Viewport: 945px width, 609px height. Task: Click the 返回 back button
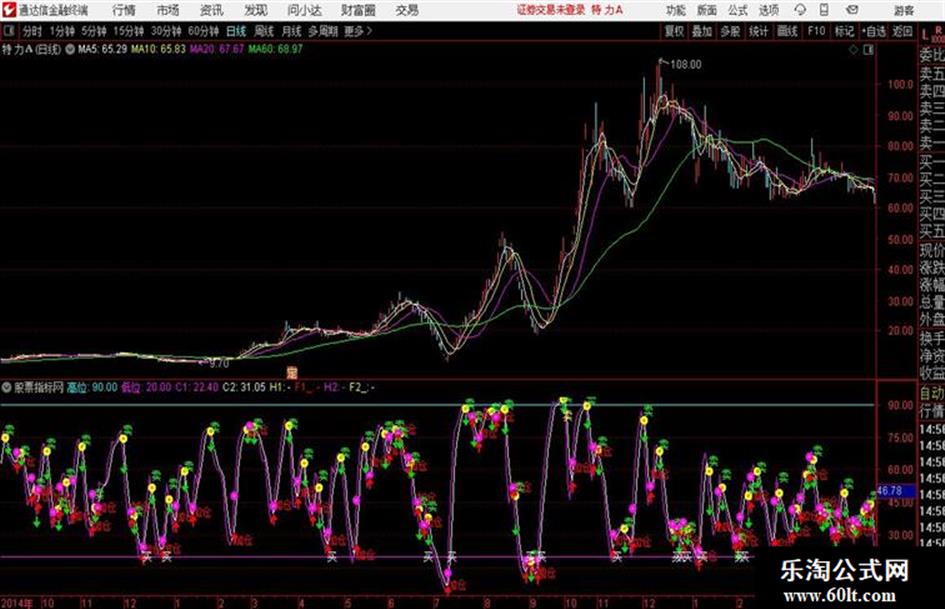tap(902, 31)
